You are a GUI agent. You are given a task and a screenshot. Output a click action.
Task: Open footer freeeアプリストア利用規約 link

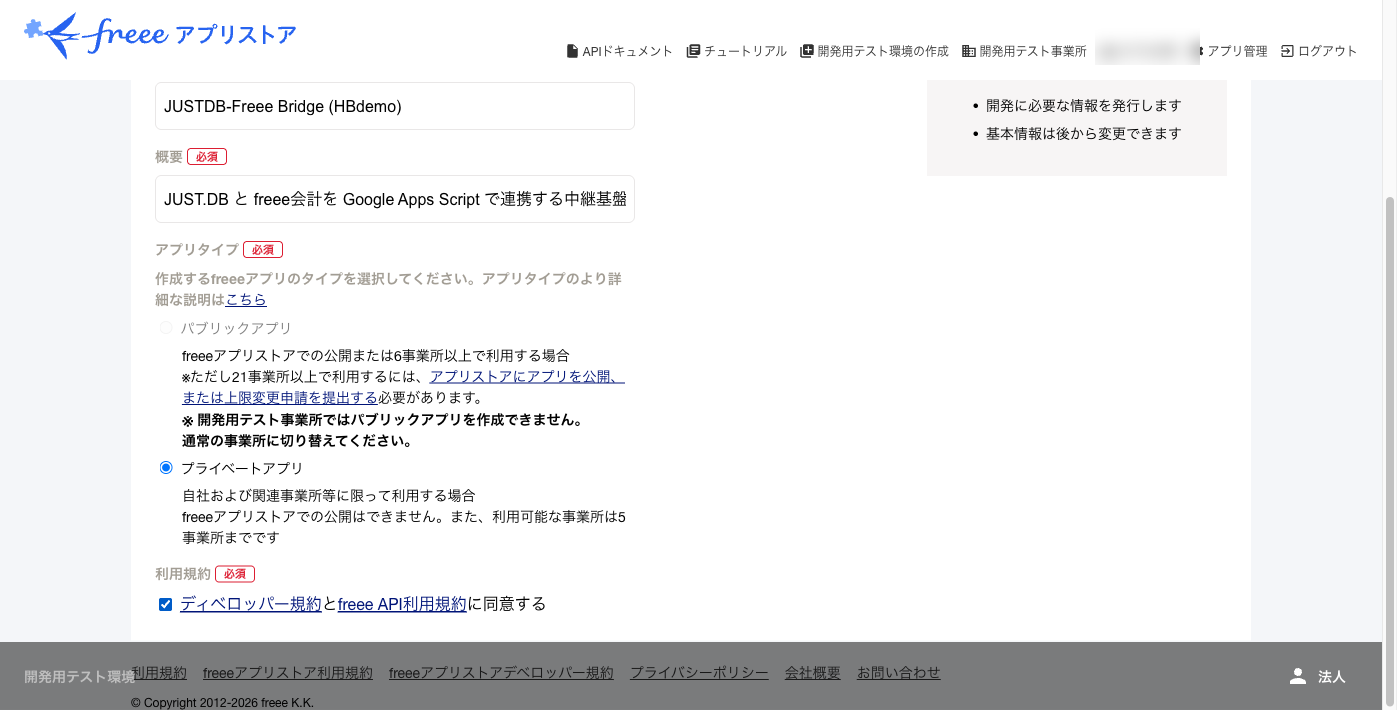click(x=288, y=673)
